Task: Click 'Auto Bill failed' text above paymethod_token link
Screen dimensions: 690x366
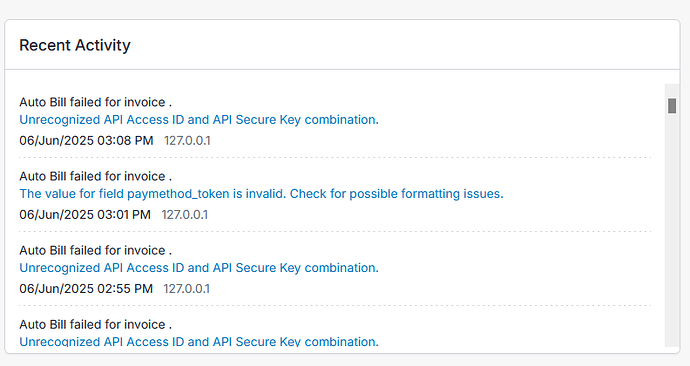Action: pos(95,176)
